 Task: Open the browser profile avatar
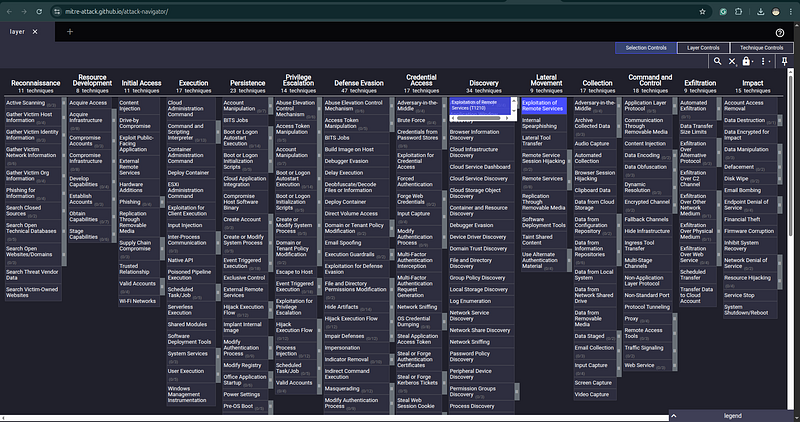pos(776,11)
